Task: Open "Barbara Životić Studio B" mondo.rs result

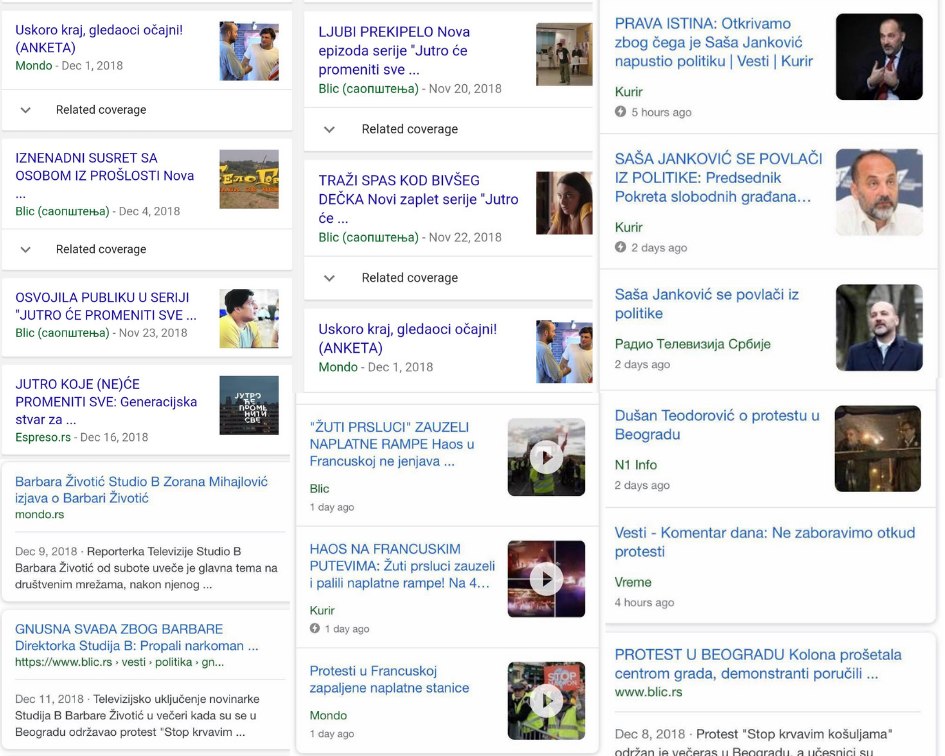Action: pos(141,489)
